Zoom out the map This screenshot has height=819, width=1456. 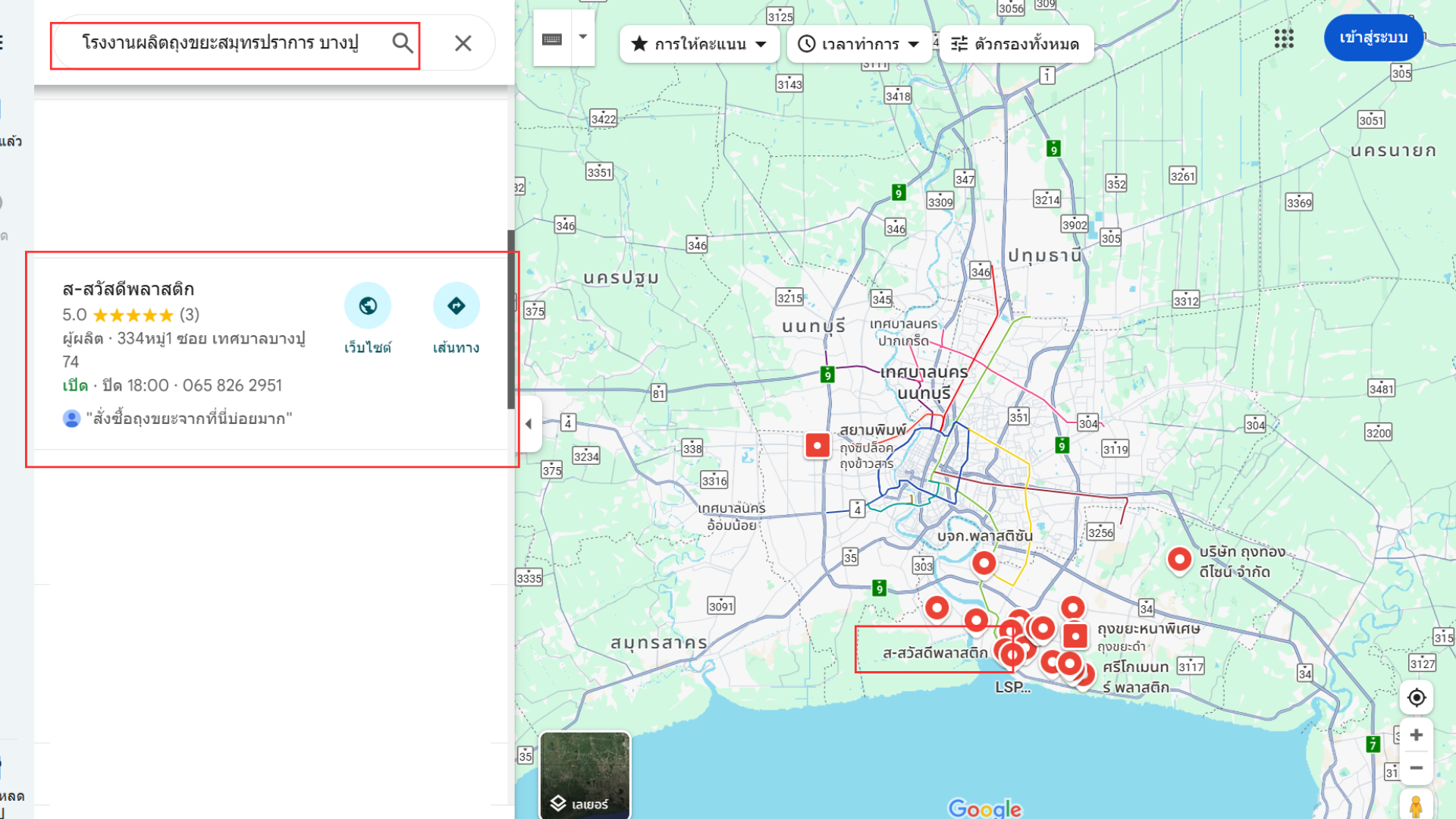coord(1416,768)
